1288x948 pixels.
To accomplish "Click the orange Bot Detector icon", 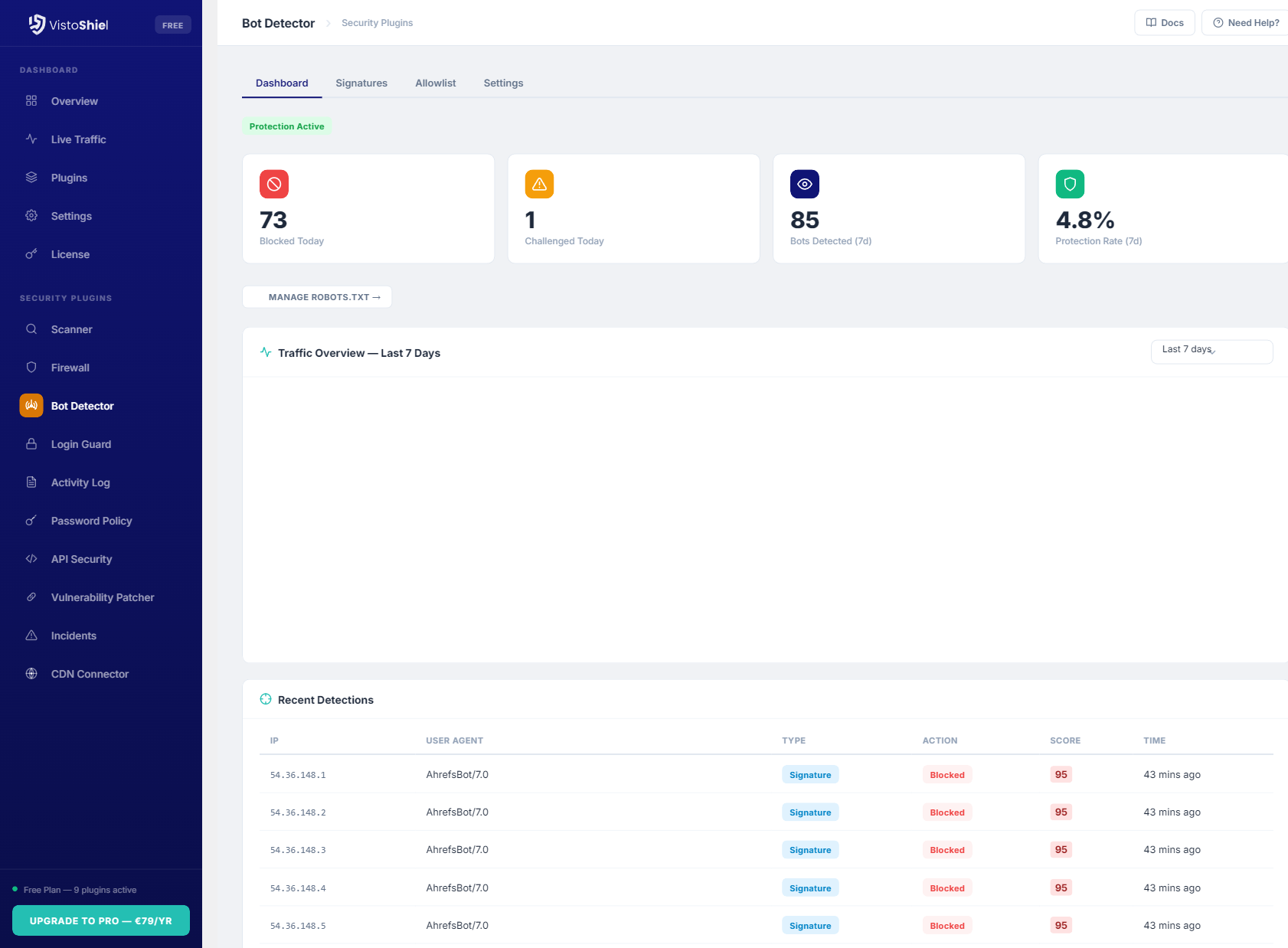I will pyautogui.click(x=31, y=406).
